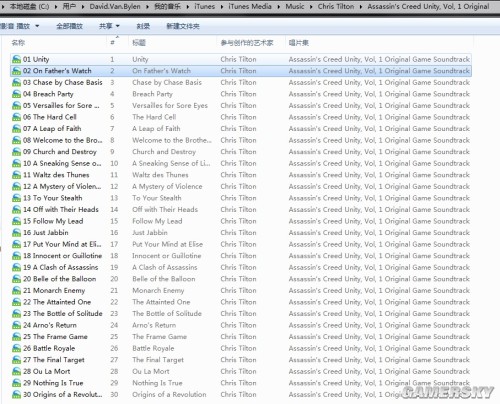Viewport: 500px width, 404px height.
Task: Click the 26 Battle Royale file icon
Action: [16, 348]
